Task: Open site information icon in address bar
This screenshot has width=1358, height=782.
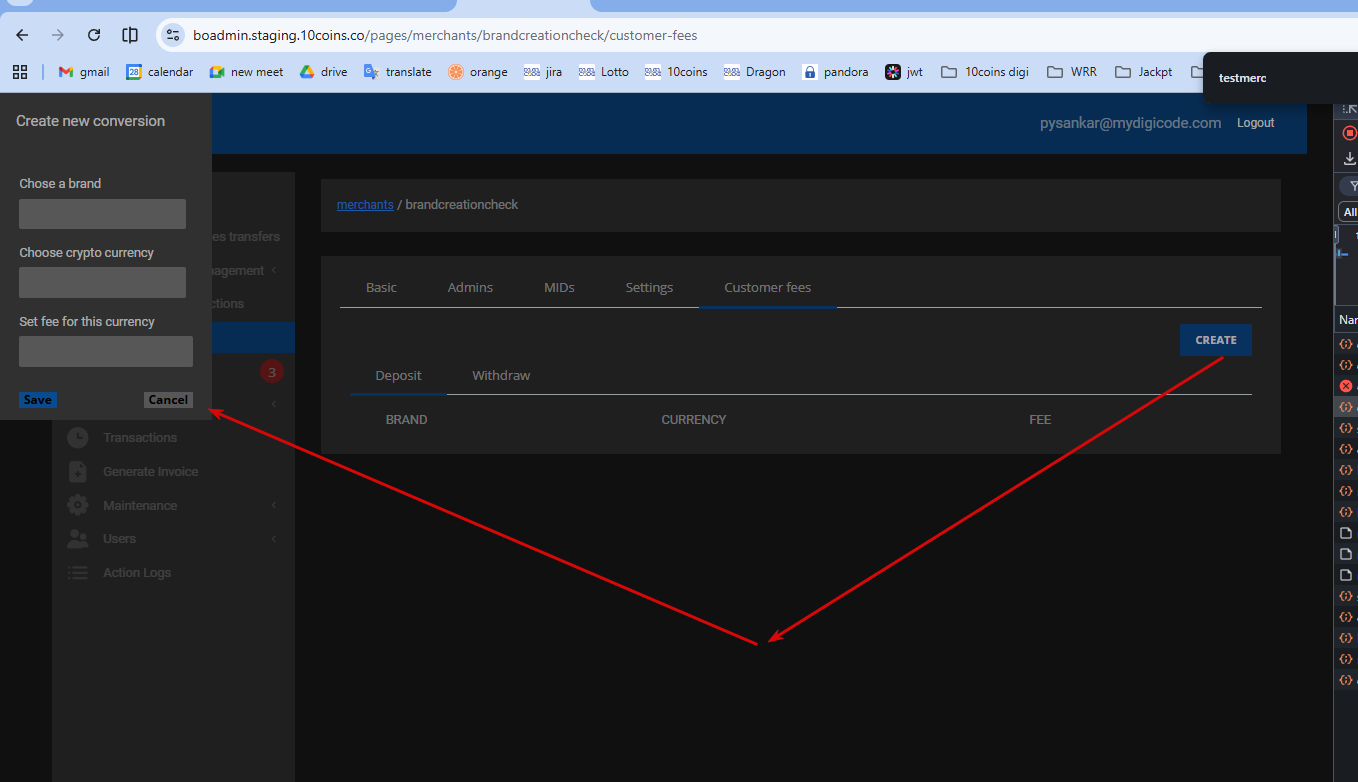Action: [x=173, y=35]
